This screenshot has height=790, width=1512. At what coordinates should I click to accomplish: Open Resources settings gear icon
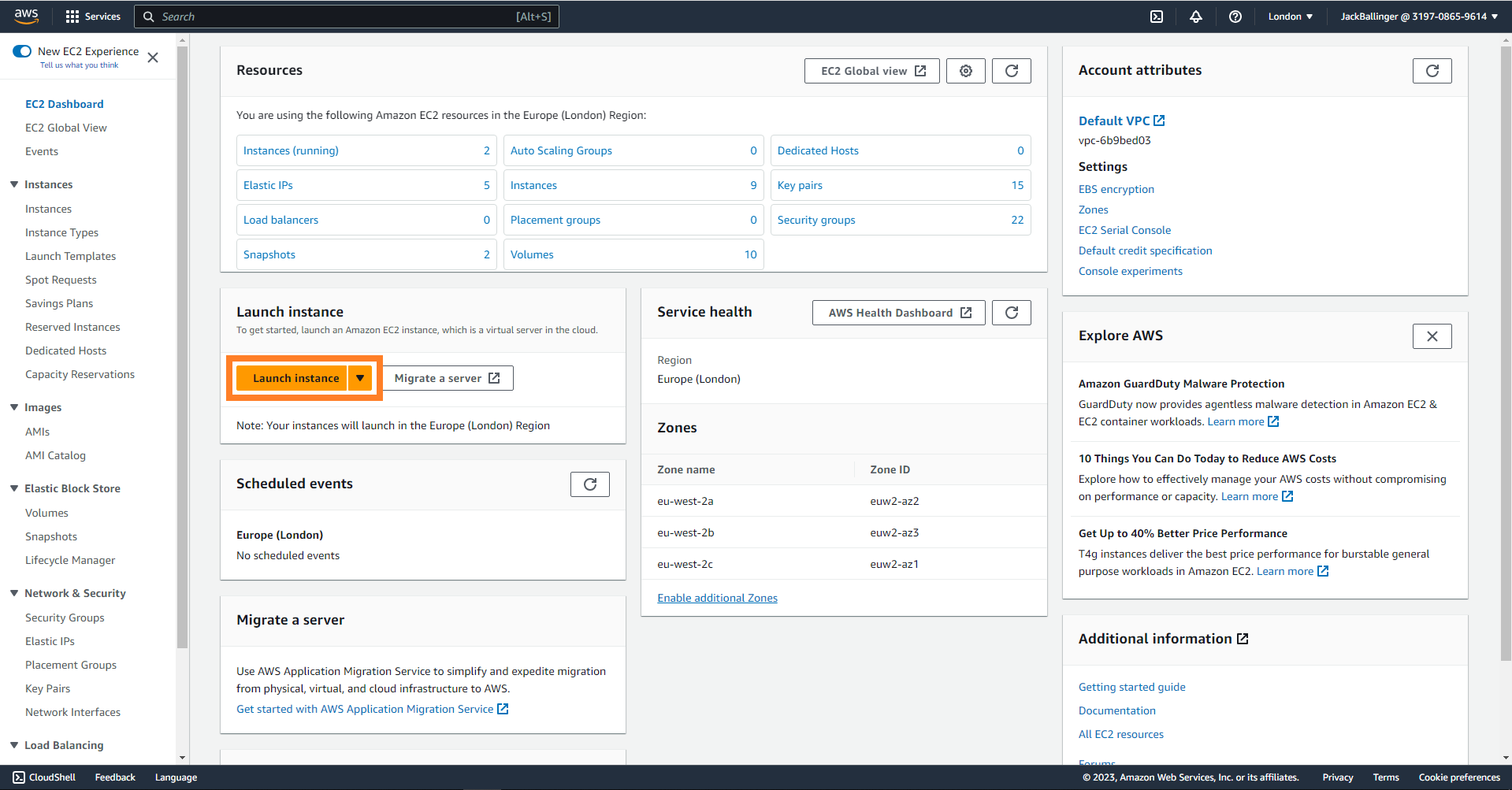965,71
